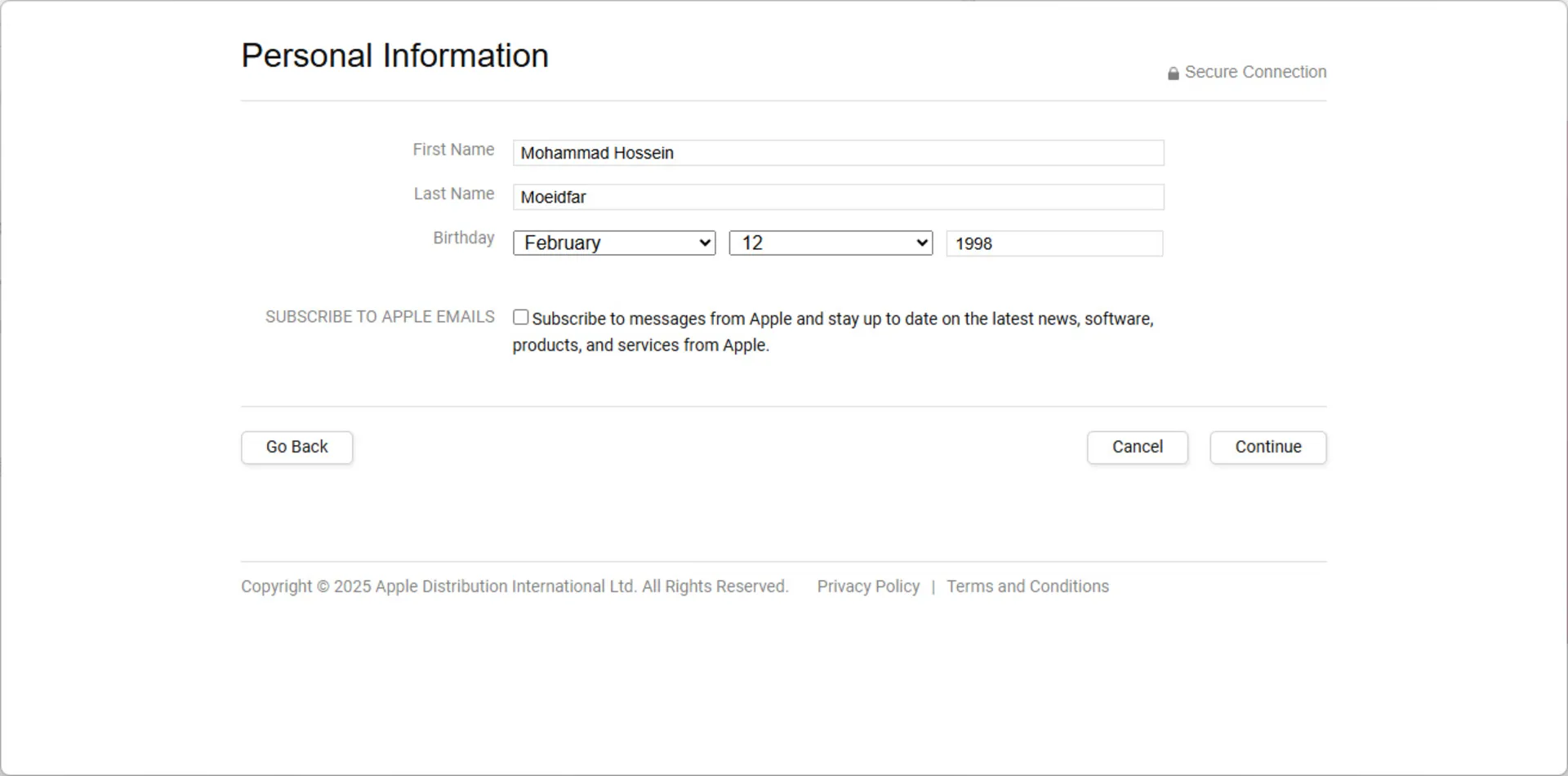Open the Terms and Conditions link
The image size is (1568, 776).
point(1027,586)
